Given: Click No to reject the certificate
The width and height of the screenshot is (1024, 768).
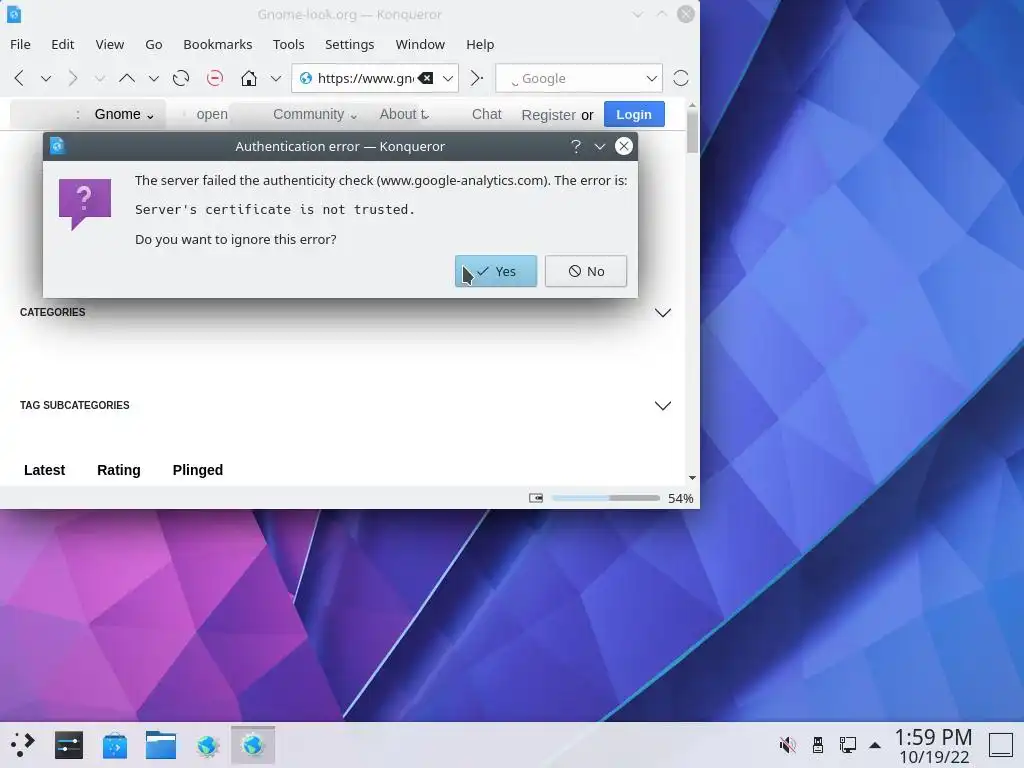Looking at the screenshot, I should pos(586,271).
